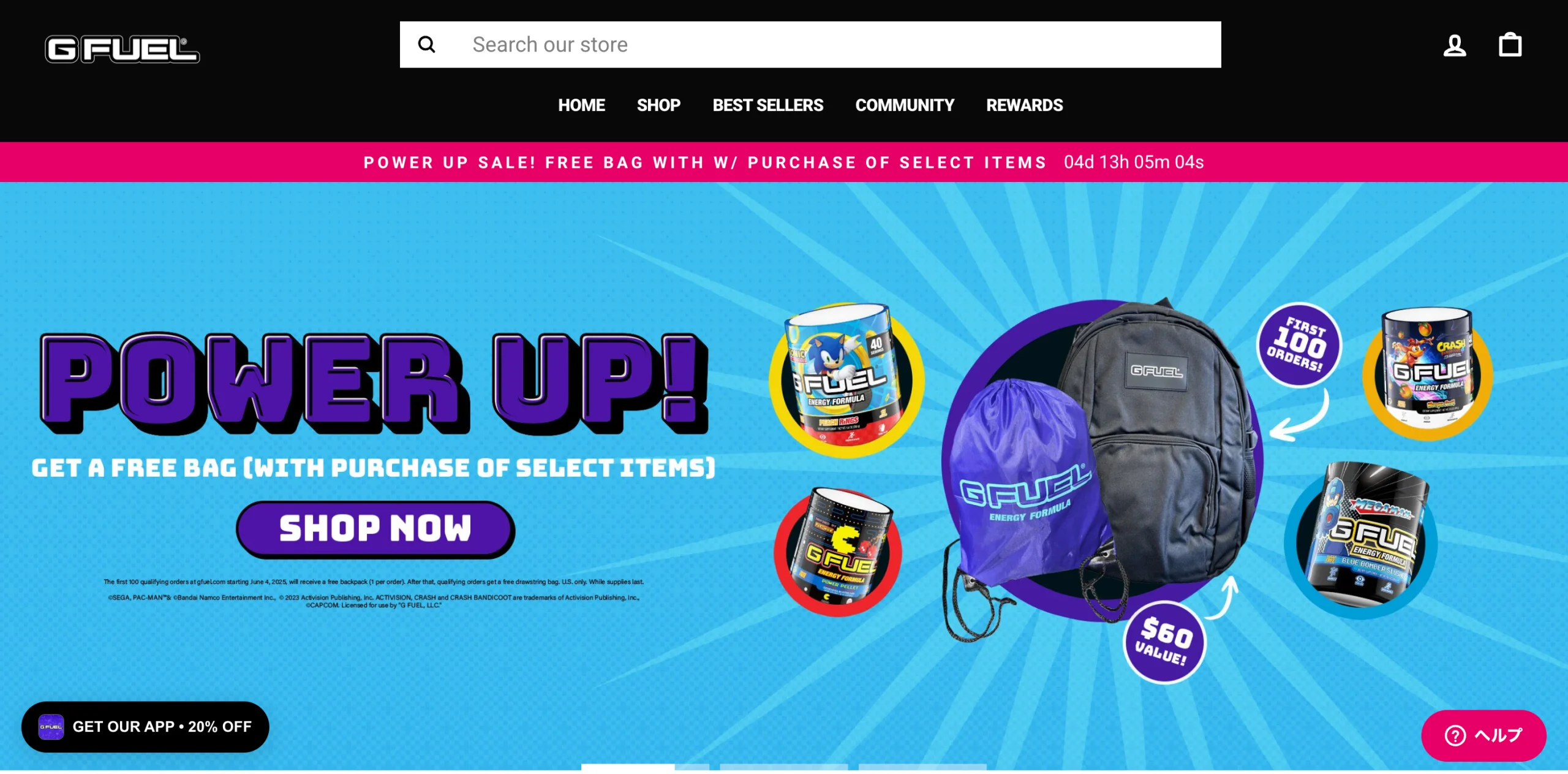Click the SHOP NOW button
1568x774 pixels.
click(x=375, y=529)
